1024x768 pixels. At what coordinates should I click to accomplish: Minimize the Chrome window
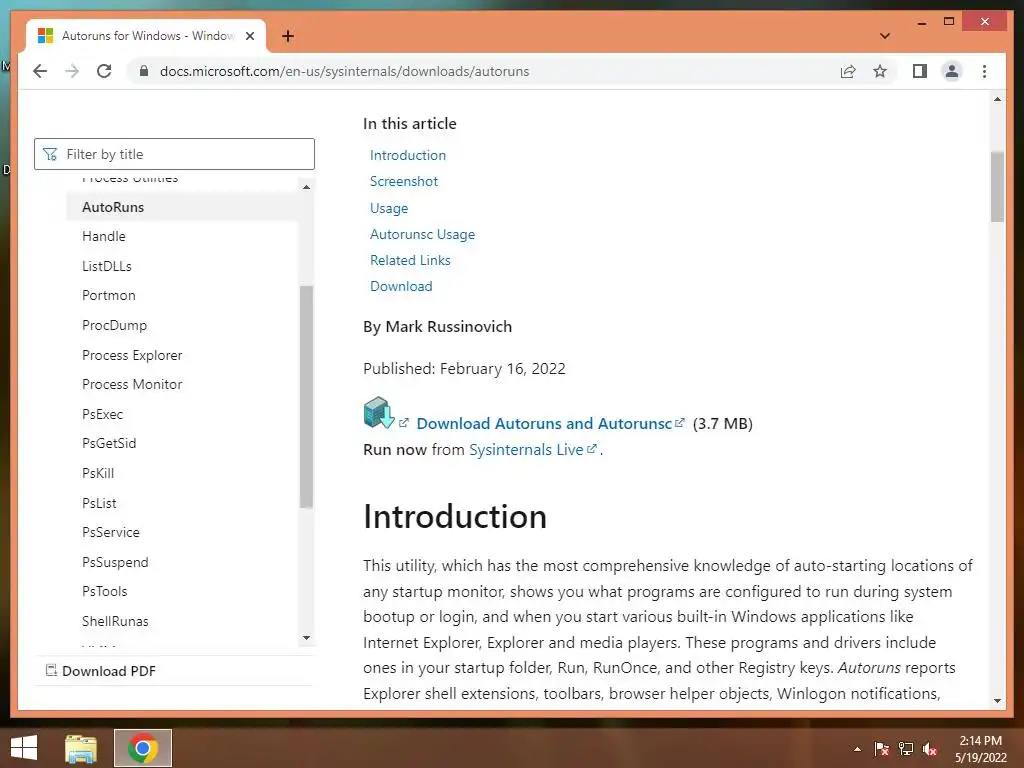pos(921,22)
